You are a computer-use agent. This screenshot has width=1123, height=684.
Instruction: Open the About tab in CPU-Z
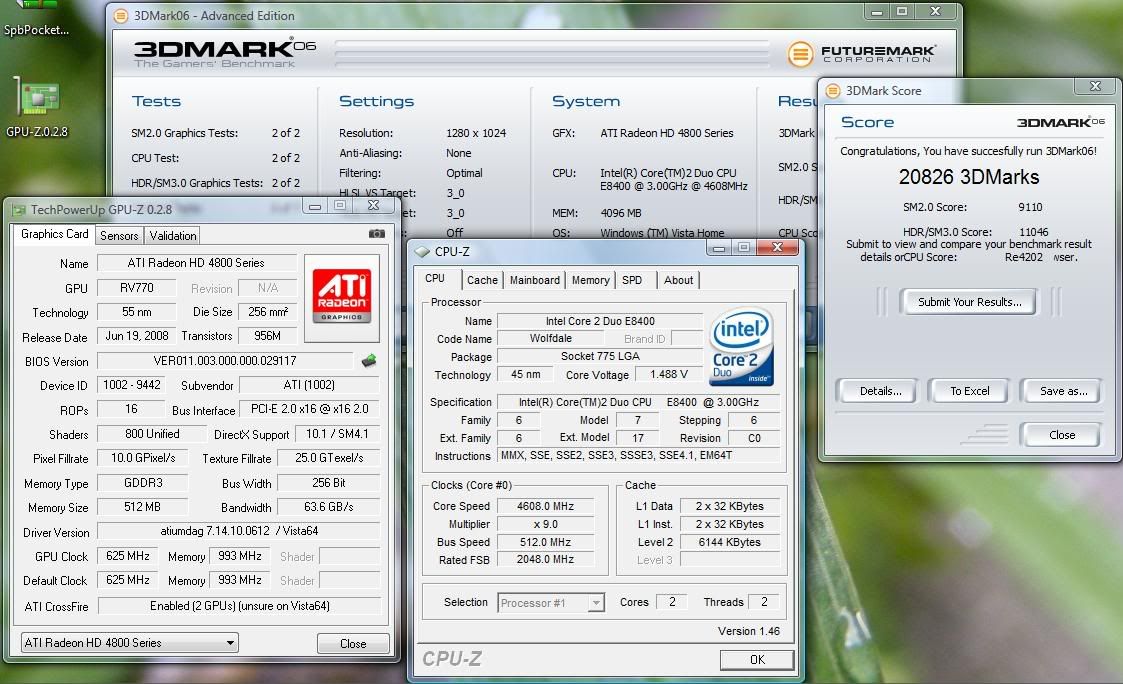tap(678, 280)
